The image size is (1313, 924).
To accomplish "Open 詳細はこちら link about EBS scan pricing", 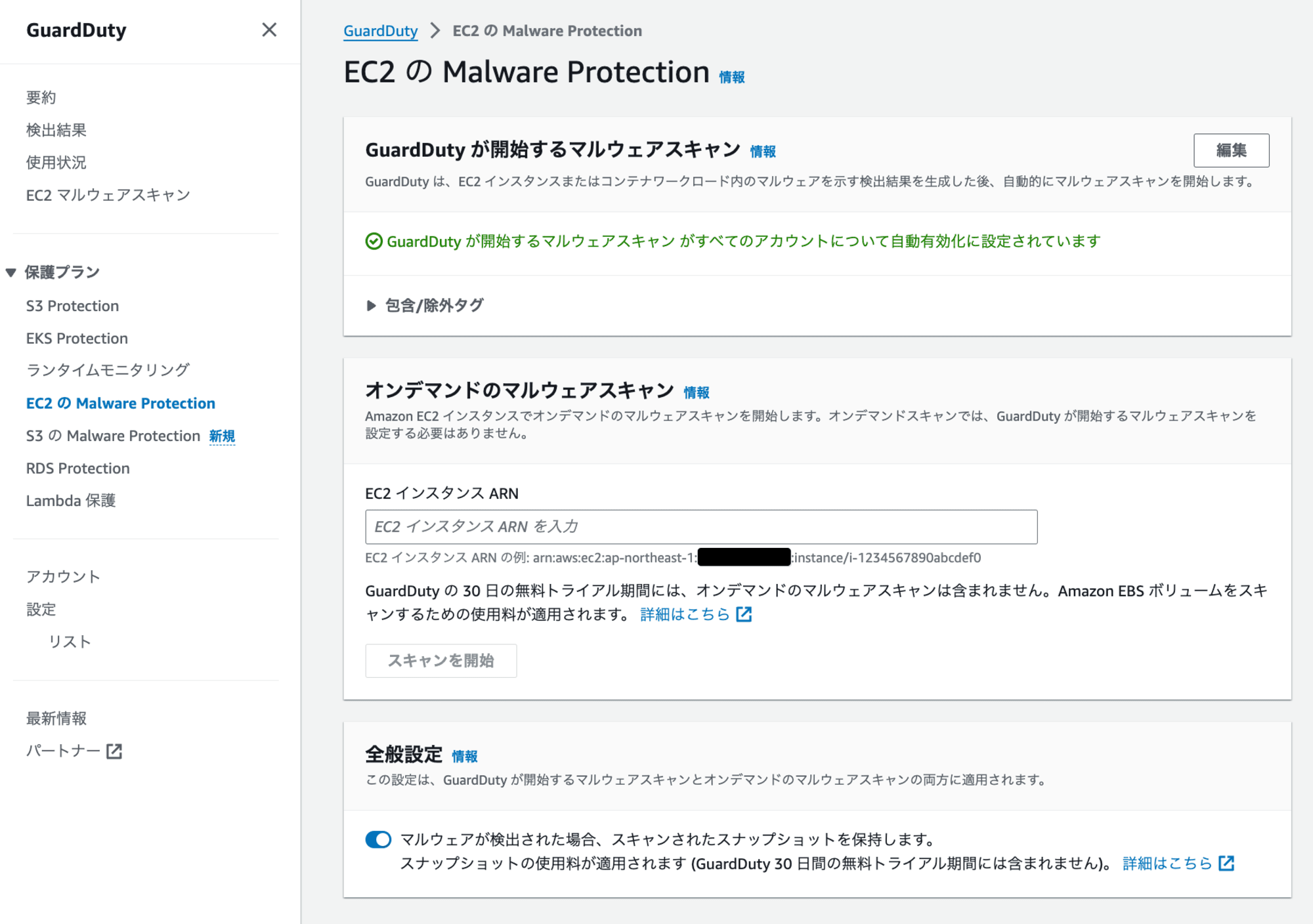I will (x=685, y=614).
